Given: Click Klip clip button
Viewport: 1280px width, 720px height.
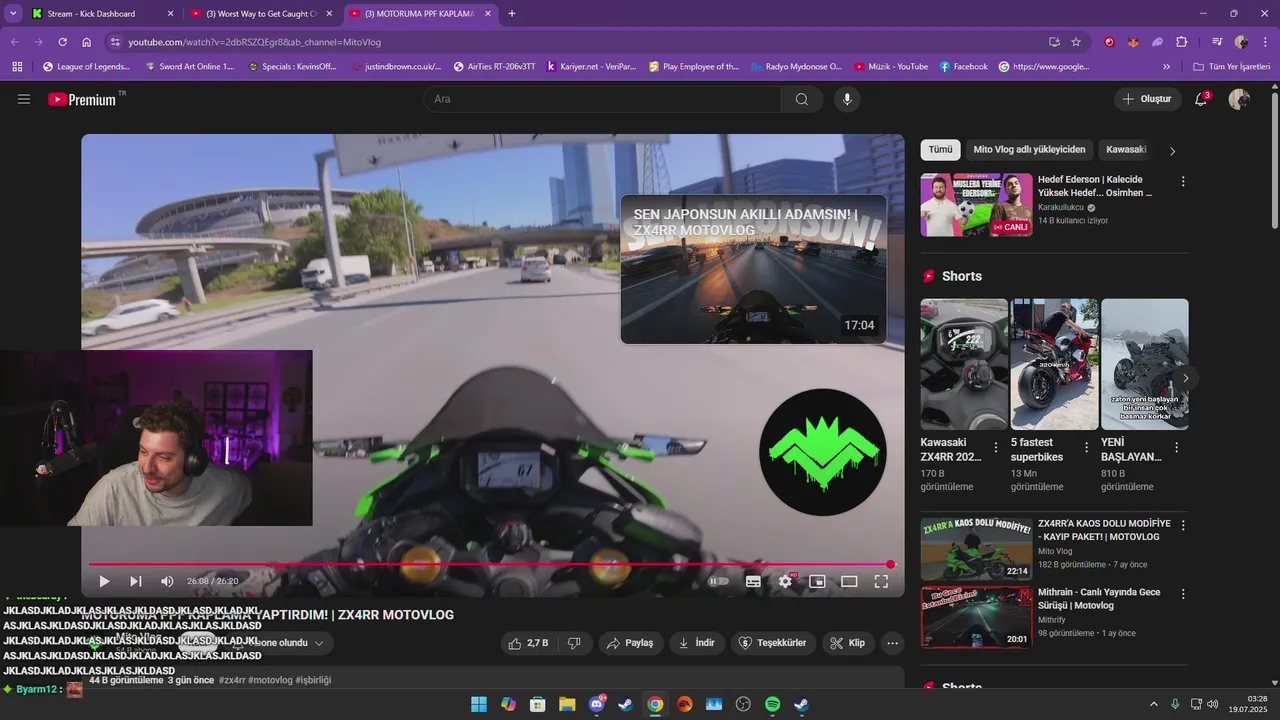Looking at the screenshot, I should (848, 643).
